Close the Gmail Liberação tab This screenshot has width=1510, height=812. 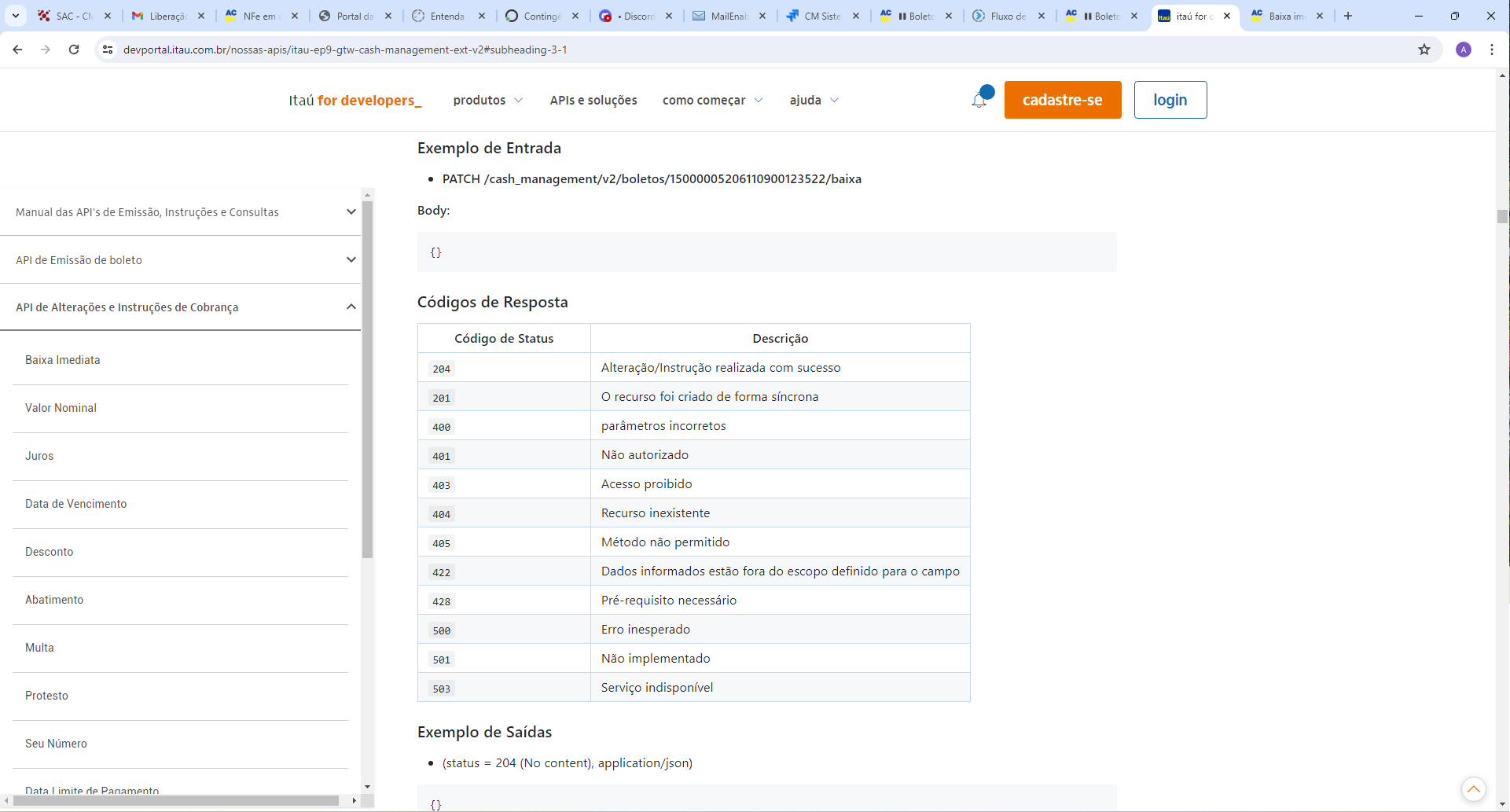coord(201,16)
